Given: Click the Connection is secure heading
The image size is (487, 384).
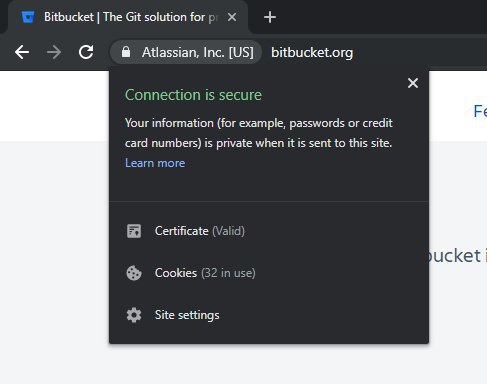Looking at the screenshot, I should coord(193,95).
